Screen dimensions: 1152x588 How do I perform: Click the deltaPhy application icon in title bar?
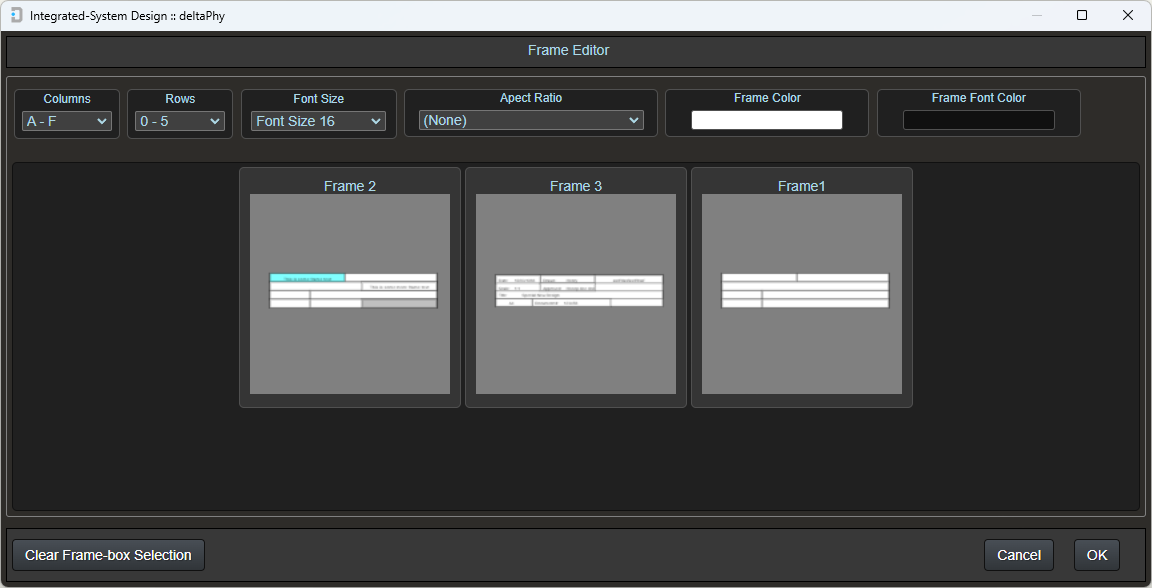tap(14, 15)
